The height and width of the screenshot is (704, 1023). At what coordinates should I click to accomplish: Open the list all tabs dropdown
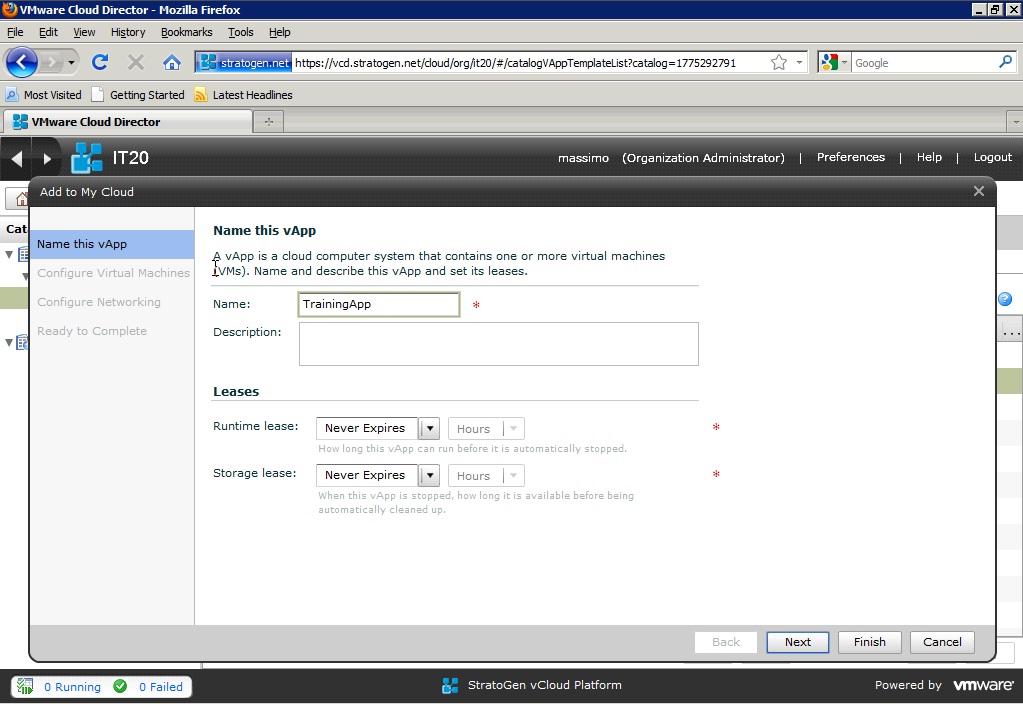coord(1015,121)
